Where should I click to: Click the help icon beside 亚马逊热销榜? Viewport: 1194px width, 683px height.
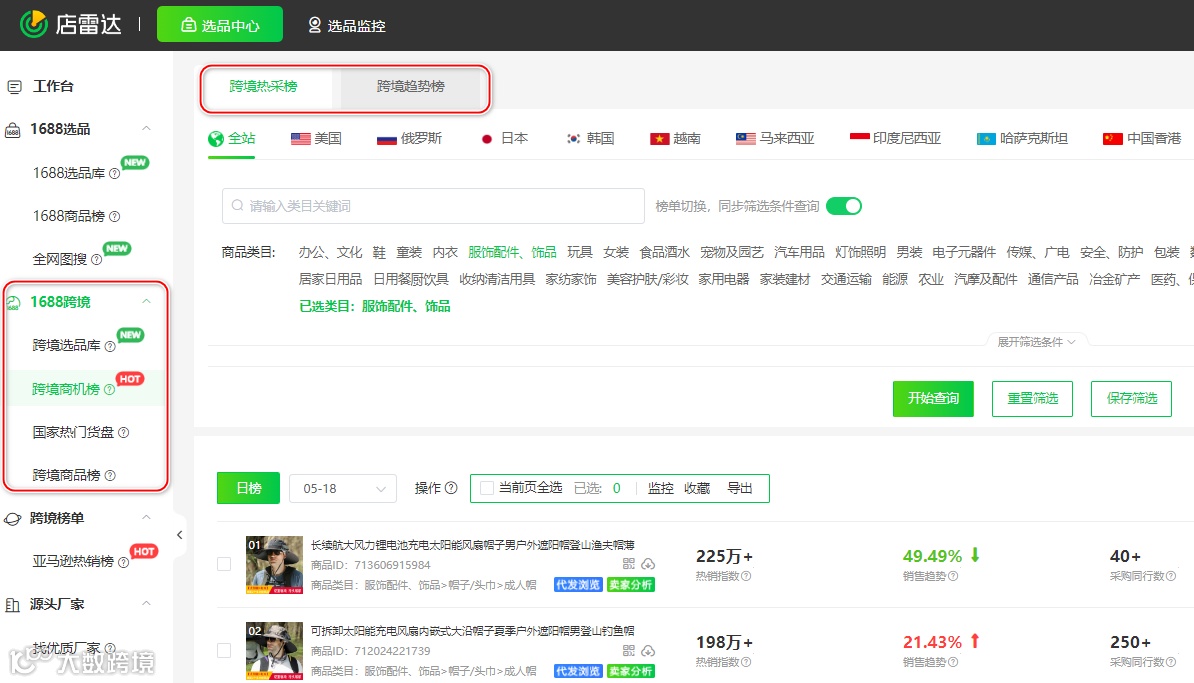click(x=123, y=562)
